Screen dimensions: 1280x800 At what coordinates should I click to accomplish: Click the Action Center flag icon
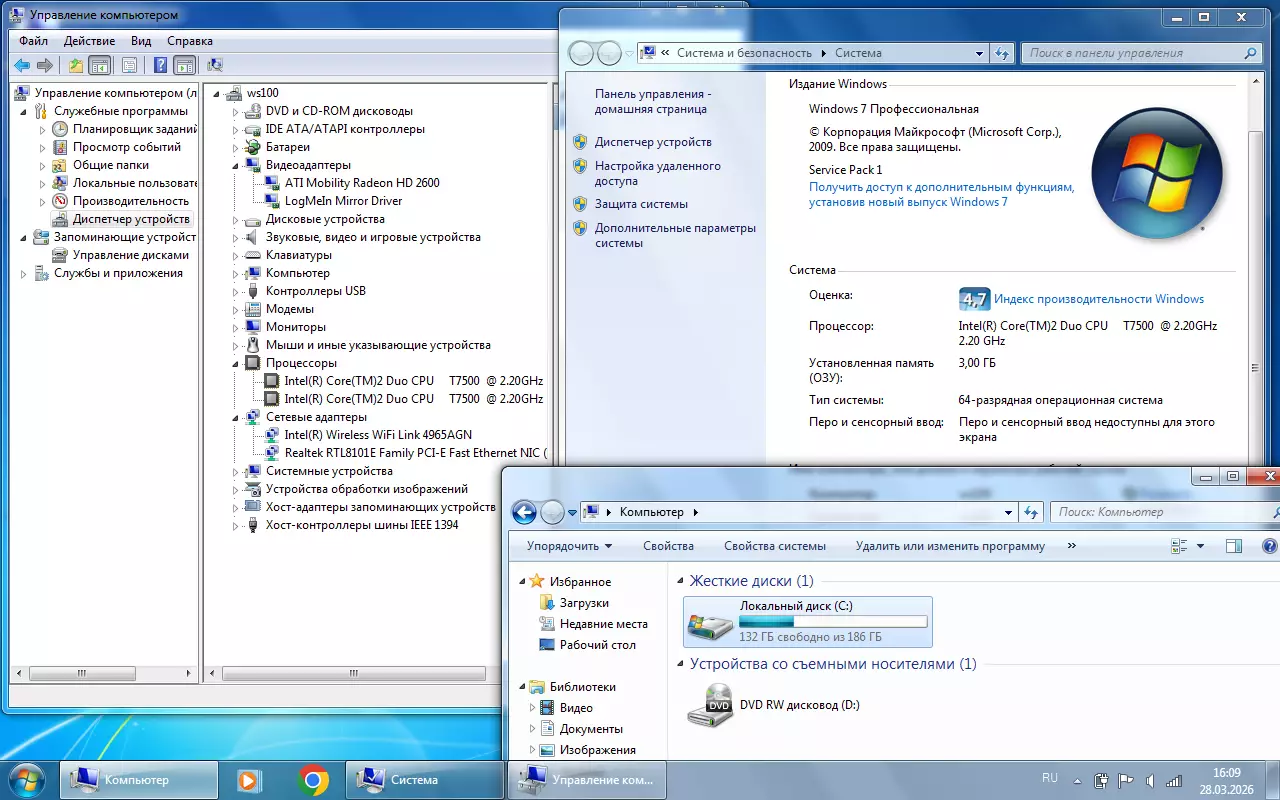pos(1126,779)
